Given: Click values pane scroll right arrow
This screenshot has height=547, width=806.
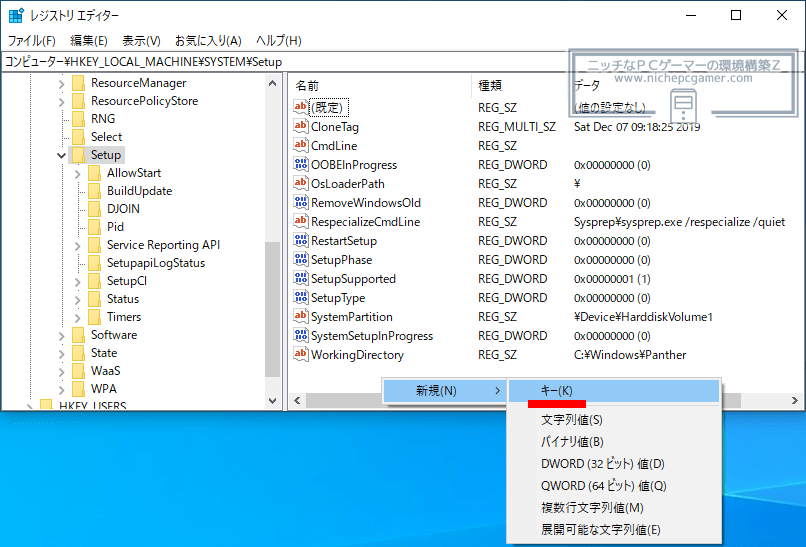Looking at the screenshot, I should tap(795, 400).
